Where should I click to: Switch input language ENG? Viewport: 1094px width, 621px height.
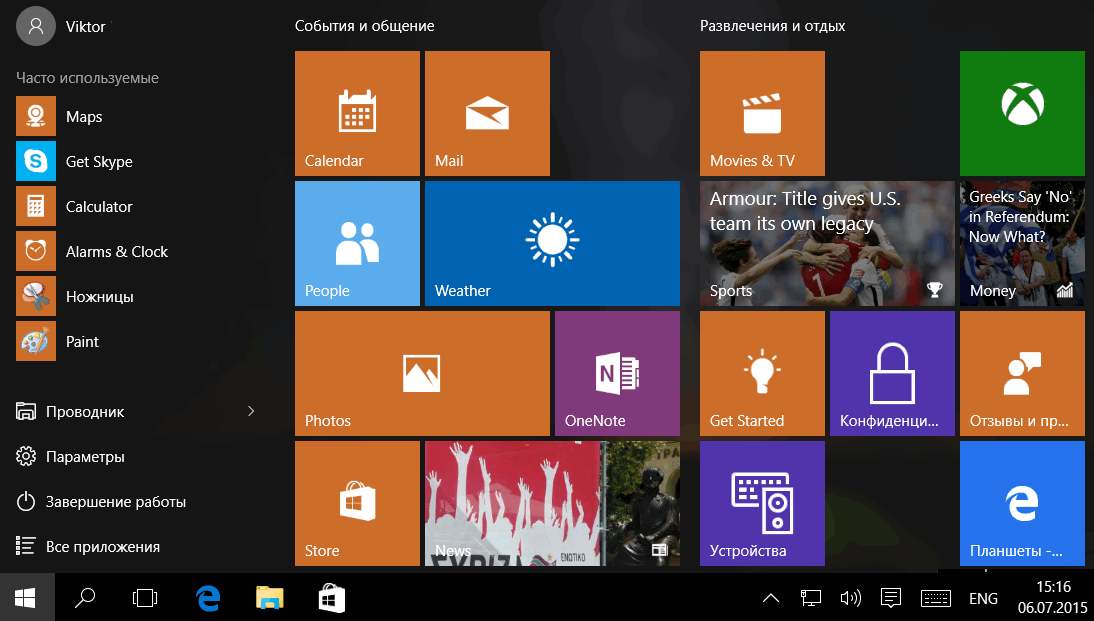(x=983, y=598)
